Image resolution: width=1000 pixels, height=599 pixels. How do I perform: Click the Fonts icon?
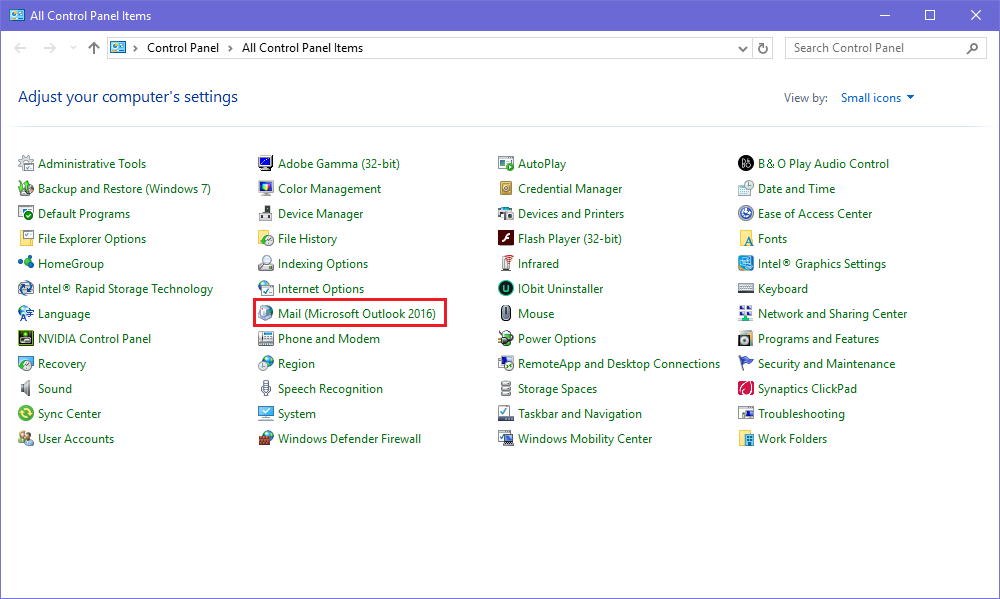tap(746, 238)
